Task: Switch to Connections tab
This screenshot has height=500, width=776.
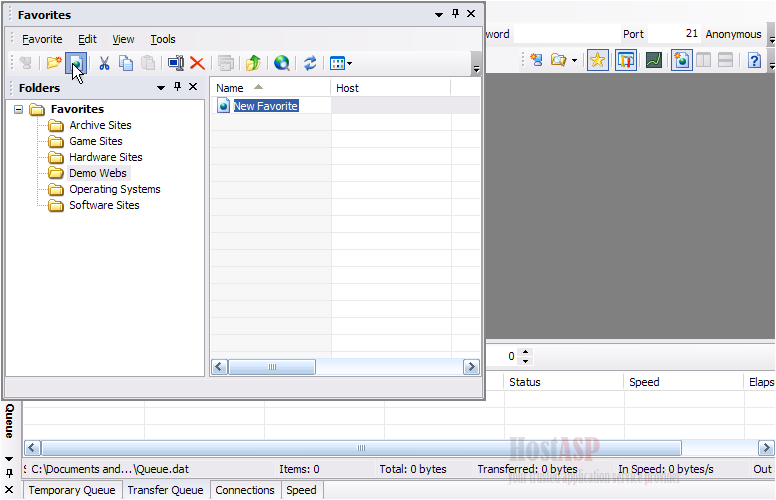Action: click(x=244, y=490)
